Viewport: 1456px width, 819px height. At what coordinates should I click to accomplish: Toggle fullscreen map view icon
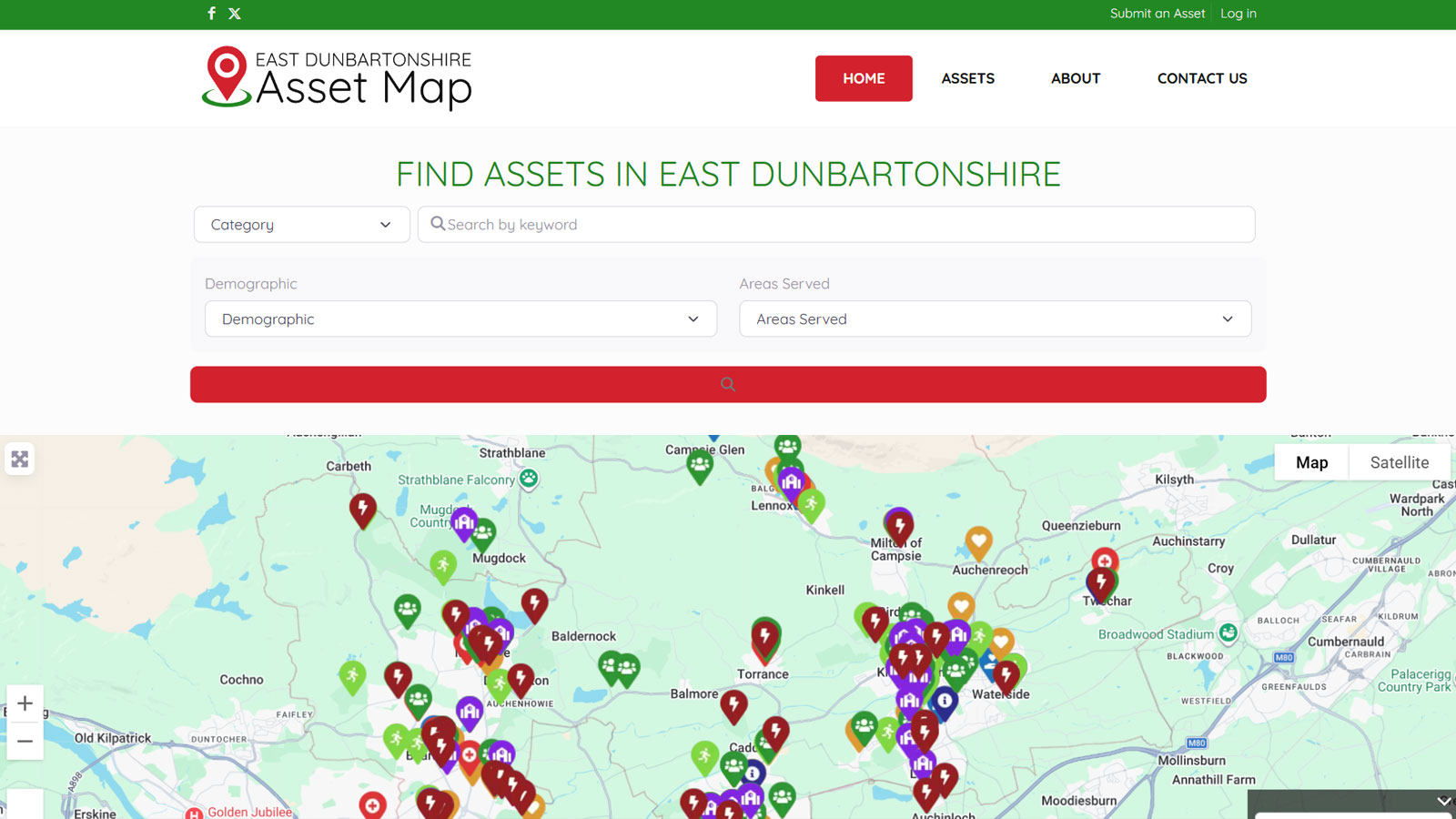tap(20, 460)
